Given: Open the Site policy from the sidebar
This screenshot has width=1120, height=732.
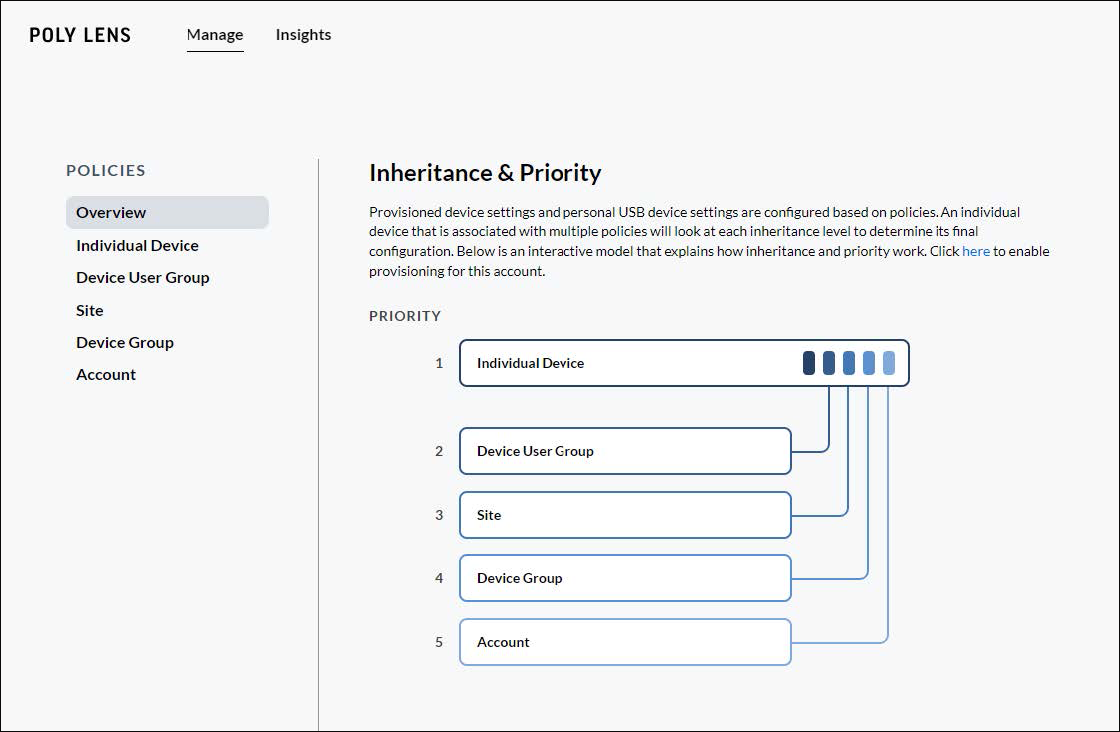Looking at the screenshot, I should click(x=89, y=310).
